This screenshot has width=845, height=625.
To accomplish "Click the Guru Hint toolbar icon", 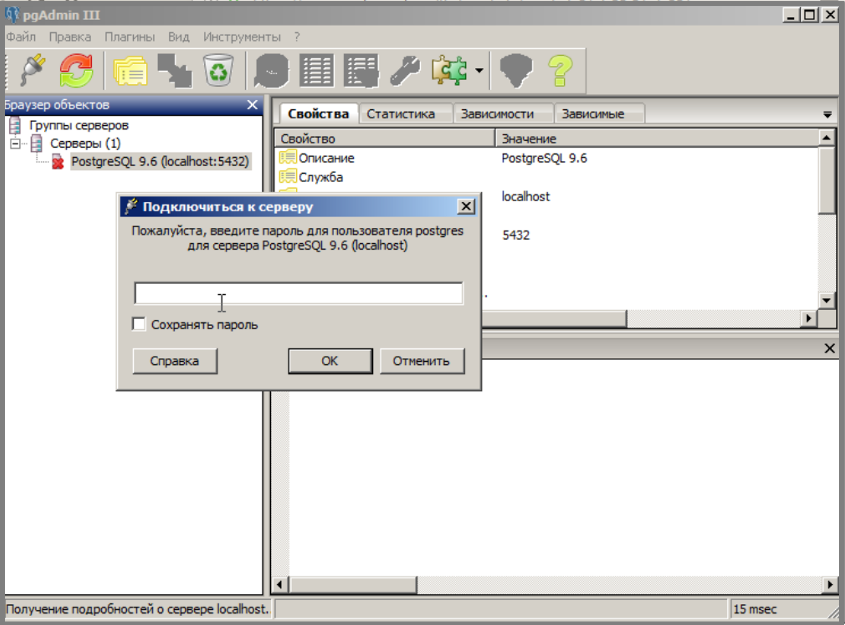I will 516,71.
